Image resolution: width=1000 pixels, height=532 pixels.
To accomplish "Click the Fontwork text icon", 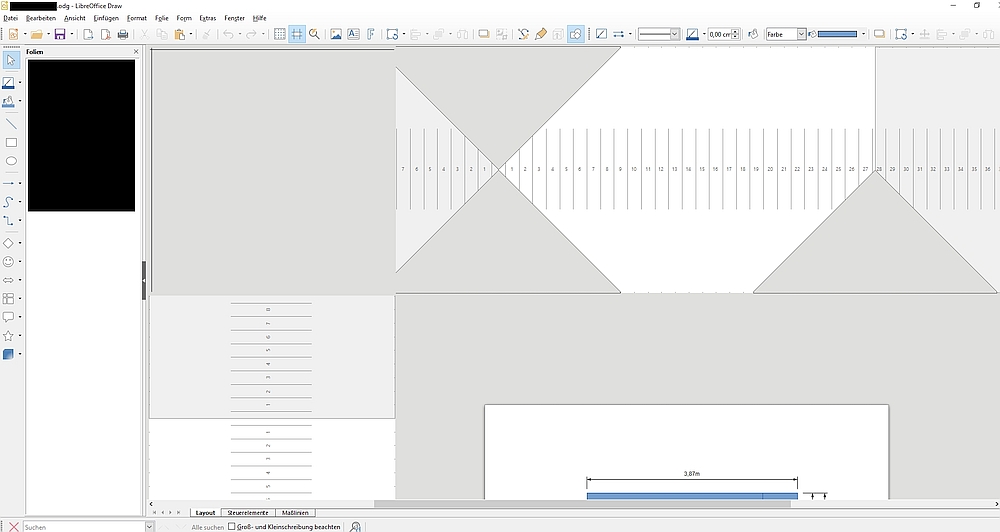I will (x=371, y=34).
